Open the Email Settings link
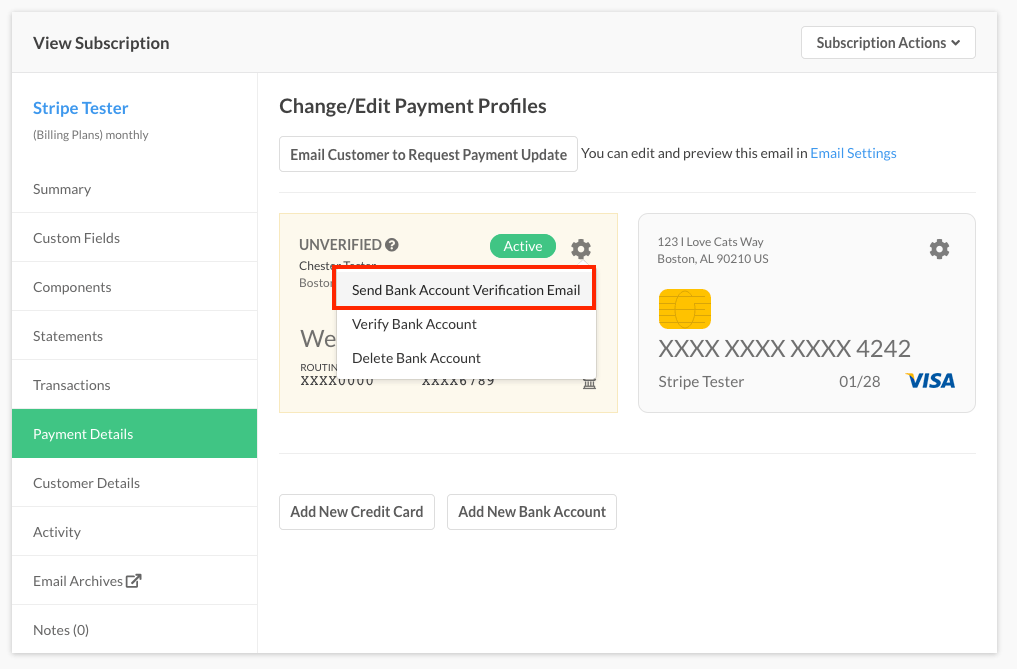The width and height of the screenshot is (1017, 669). pos(853,153)
